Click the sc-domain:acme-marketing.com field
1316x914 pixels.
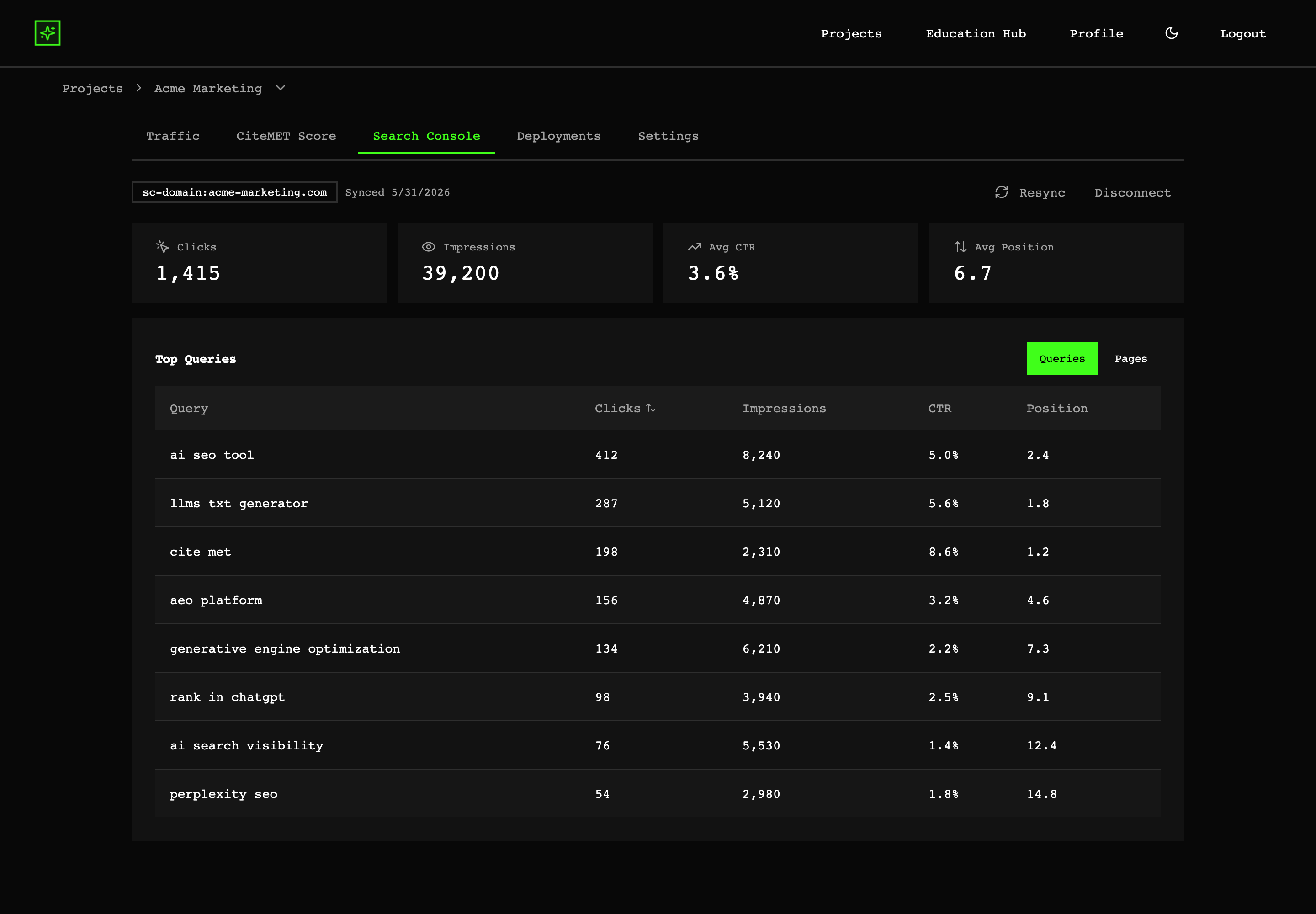(x=235, y=192)
